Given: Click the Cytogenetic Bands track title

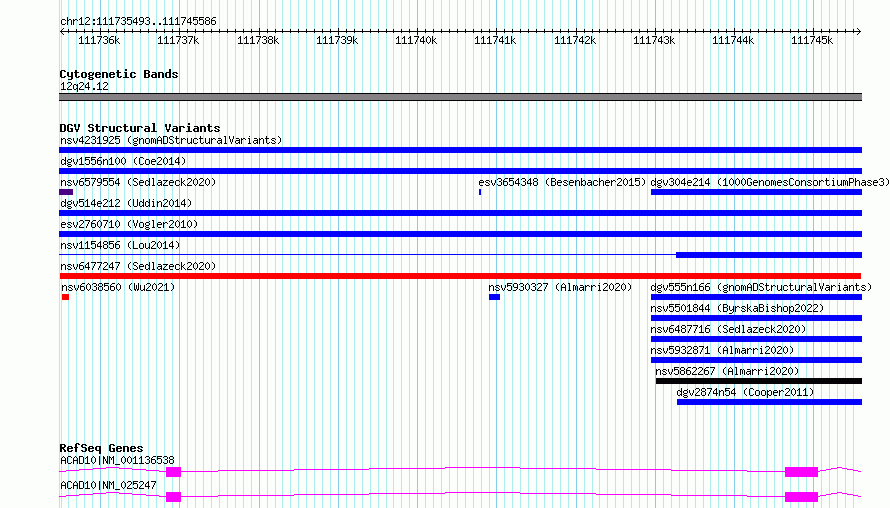Looking at the screenshot, I should pos(119,74).
